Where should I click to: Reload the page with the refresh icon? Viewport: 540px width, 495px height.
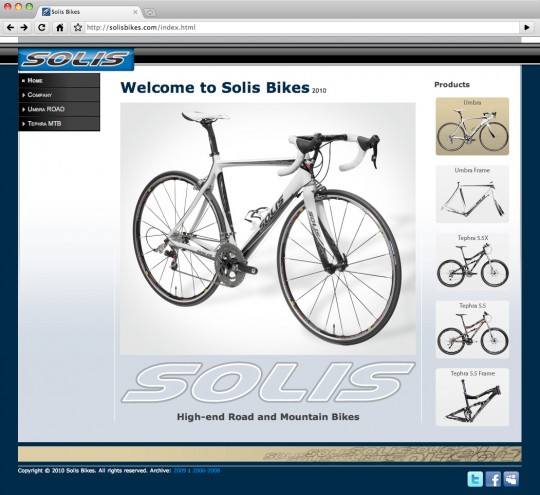(42, 27)
